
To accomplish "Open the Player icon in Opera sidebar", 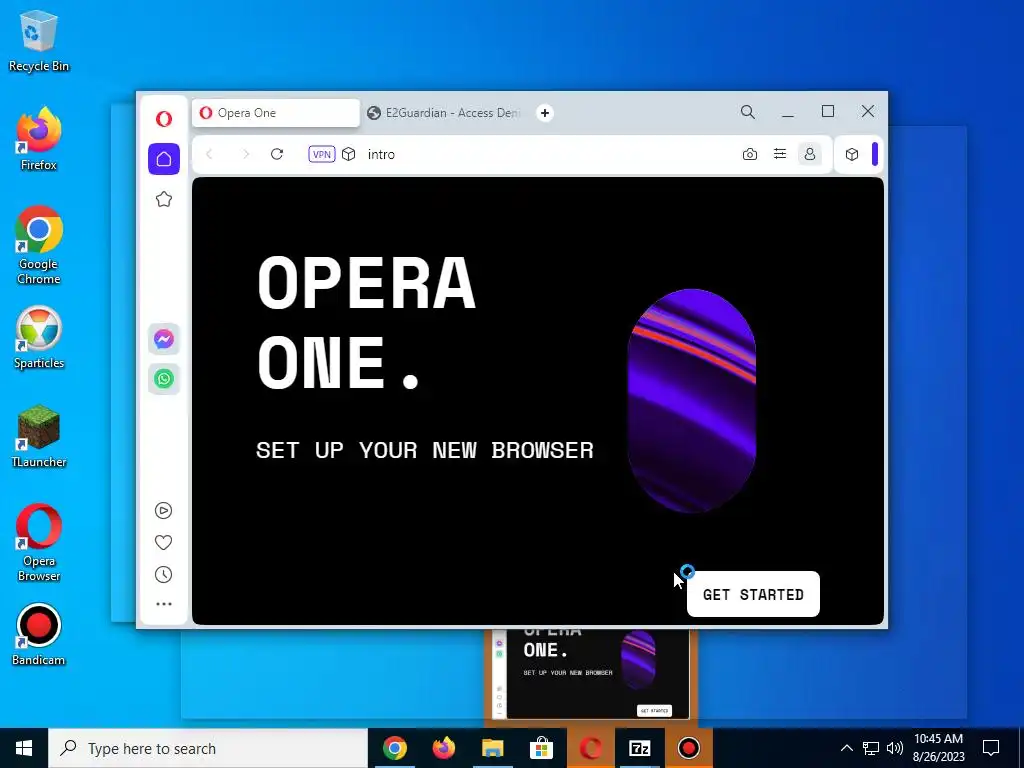I will pos(163,511).
